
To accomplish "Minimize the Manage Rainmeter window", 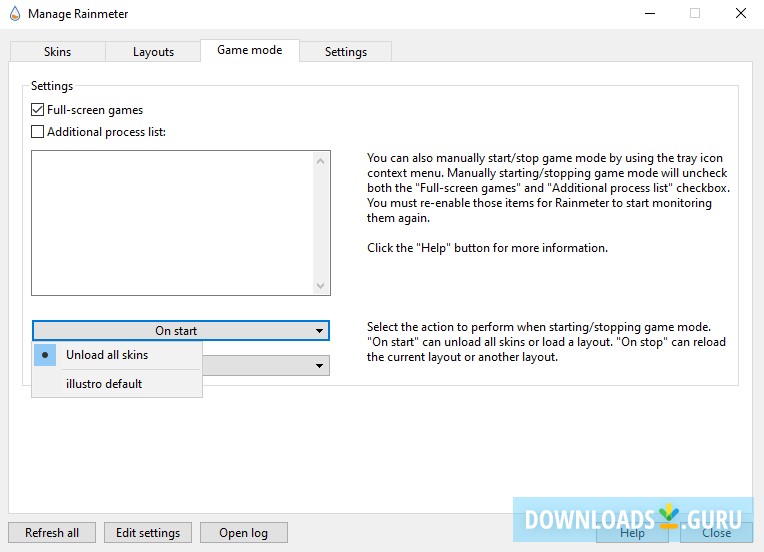I will tap(650, 14).
